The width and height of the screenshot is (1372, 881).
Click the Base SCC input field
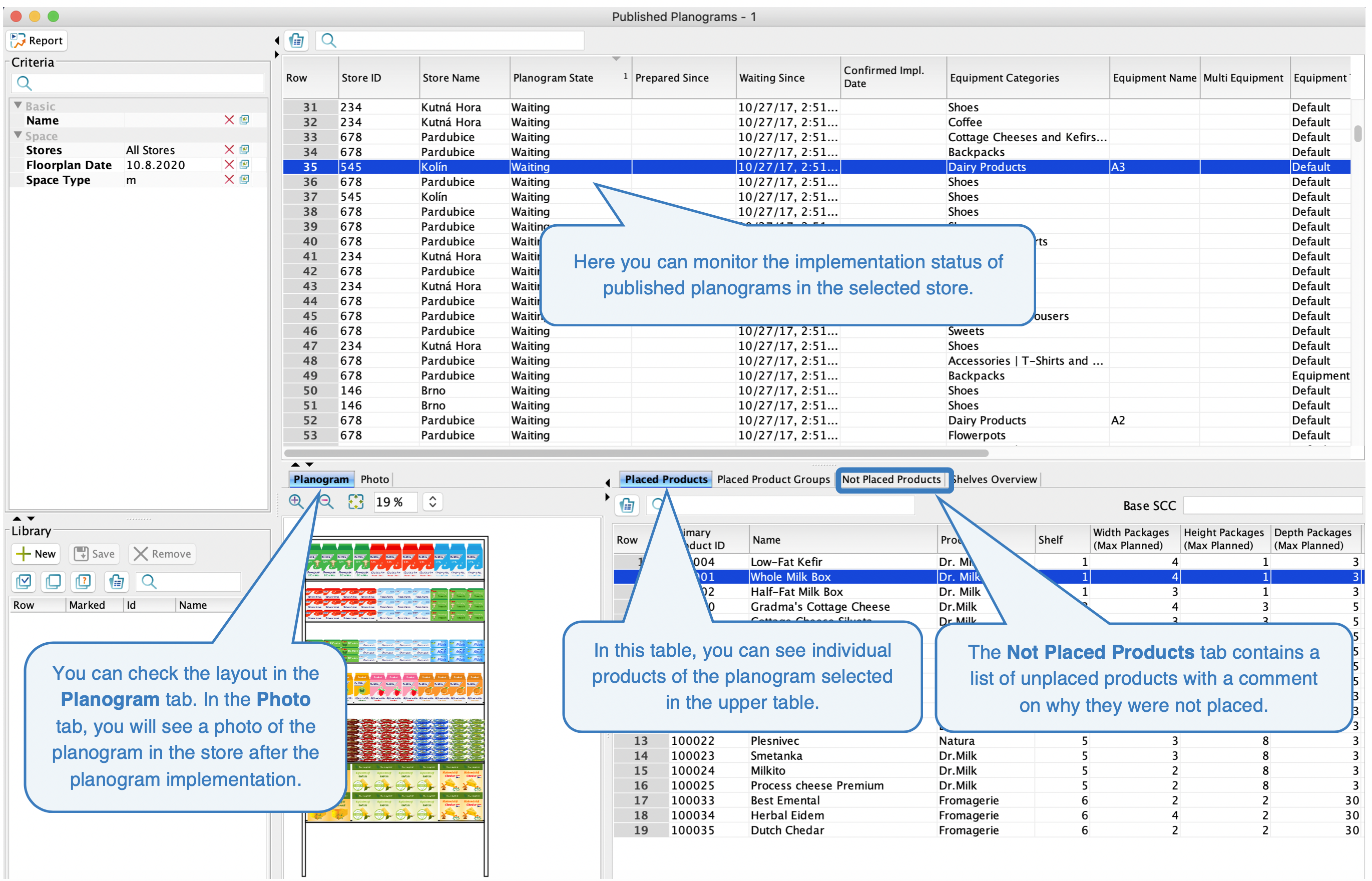pos(1272,506)
